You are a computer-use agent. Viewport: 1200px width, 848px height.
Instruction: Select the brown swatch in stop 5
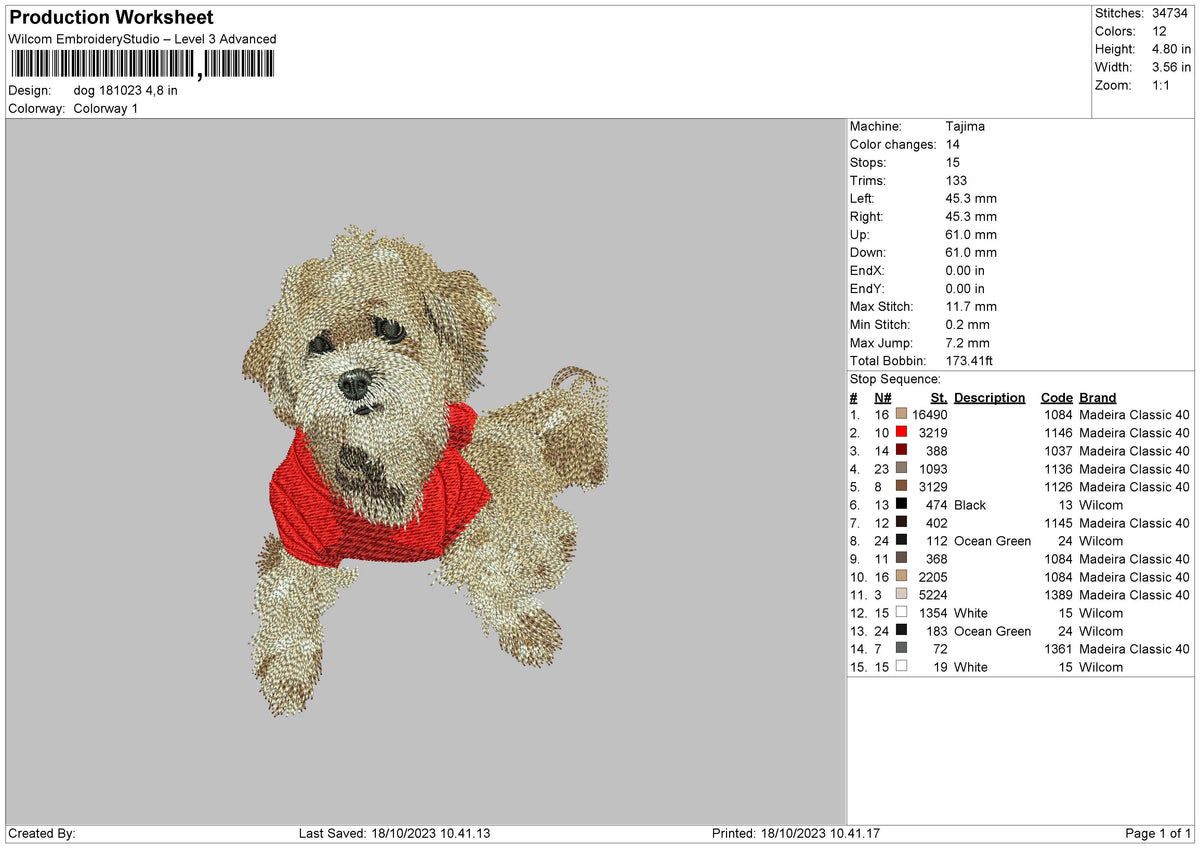[x=901, y=487]
